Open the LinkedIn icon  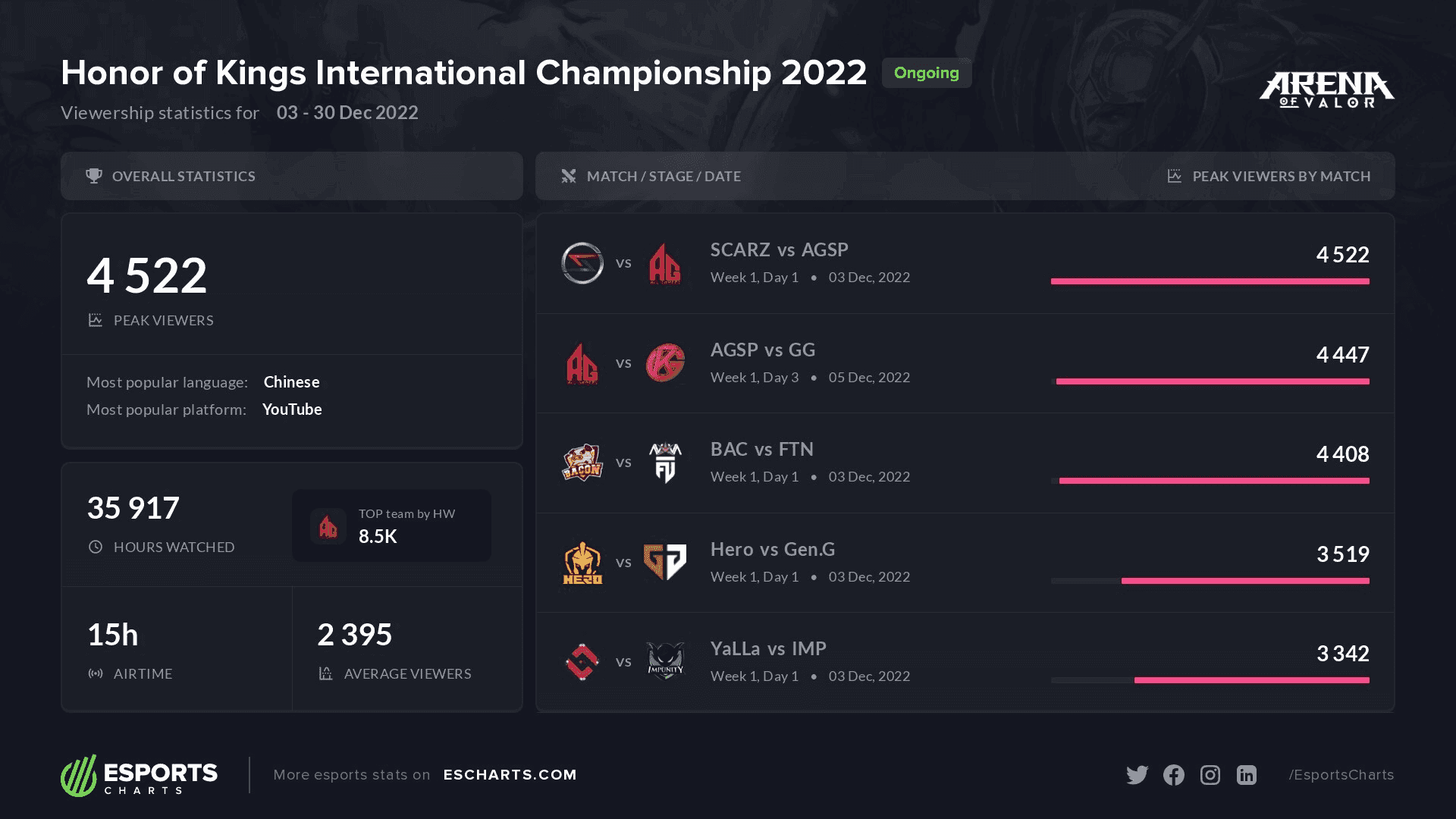point(1246,774)
